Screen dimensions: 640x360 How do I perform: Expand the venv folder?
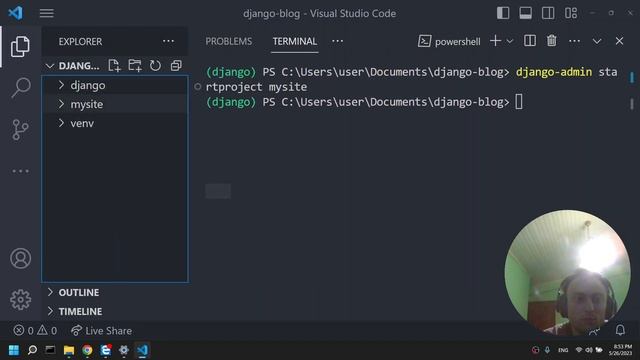pos(115,123)
